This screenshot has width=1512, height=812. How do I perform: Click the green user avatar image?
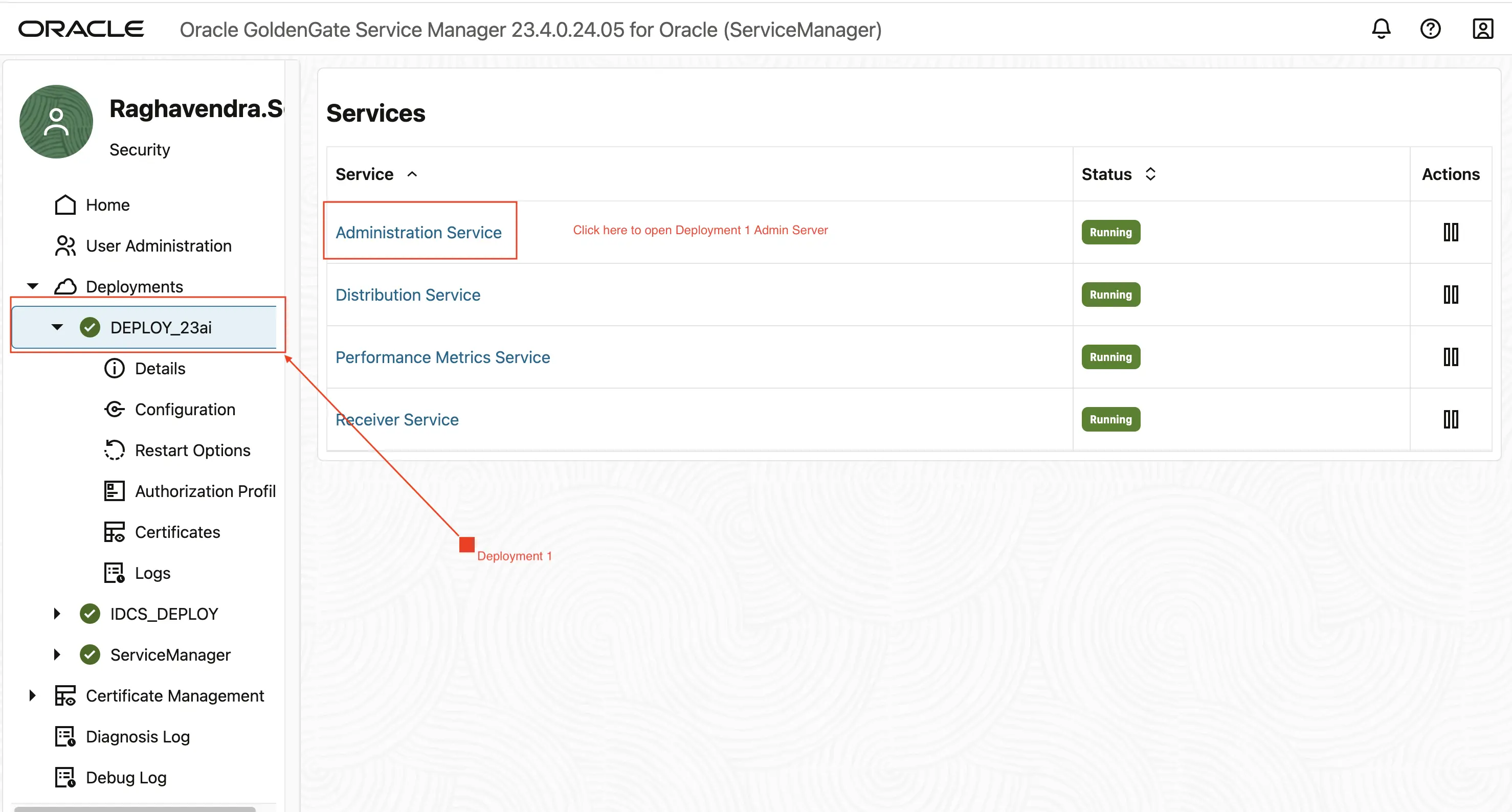pyautogui.click(x=56, y=122)
